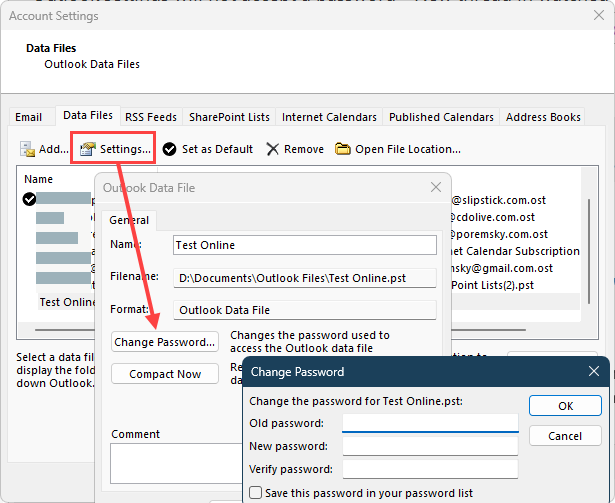Image resolution: width=615 pixels, height=503 pixels.
Task: Open Settings for the data file
Action: click(x=115, y=149)
